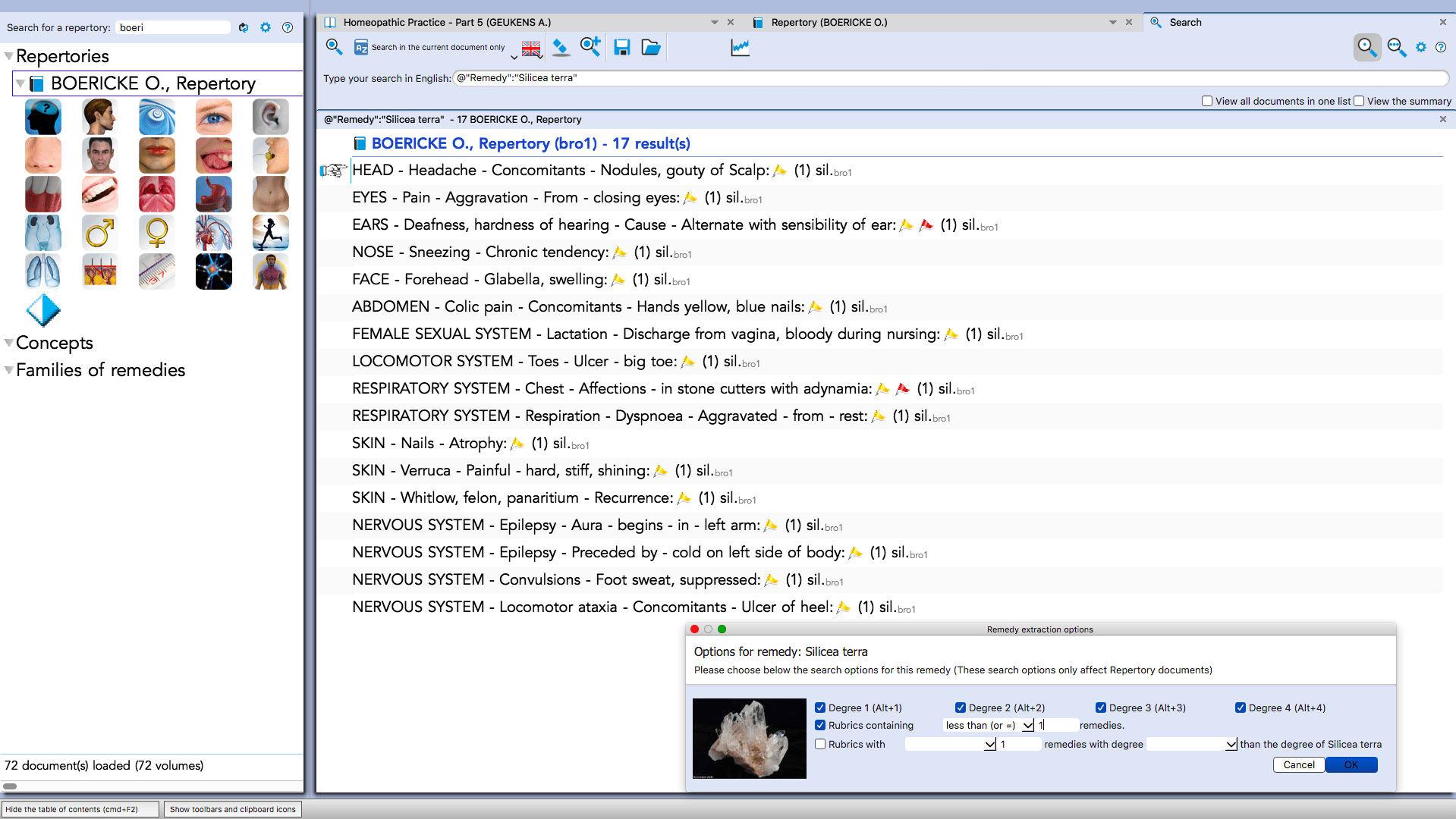Expand the Concepts section
Image resolution: width=1456 pixels, height=819 pixels.
coord(8,343)
